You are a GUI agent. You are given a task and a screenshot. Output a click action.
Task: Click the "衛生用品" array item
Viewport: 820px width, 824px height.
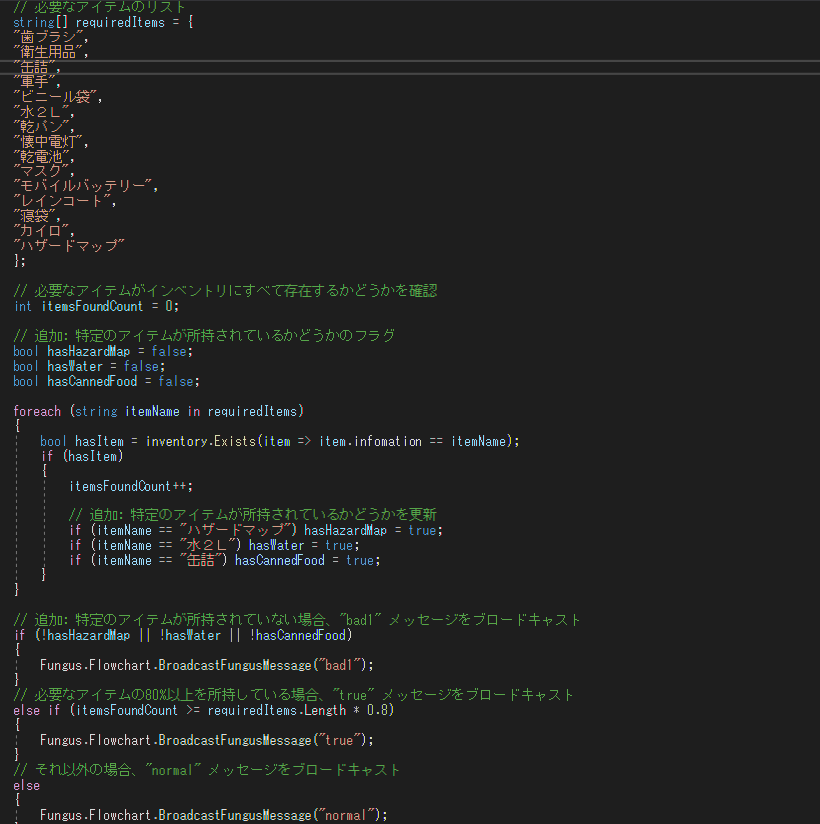(x=50, y=52)
